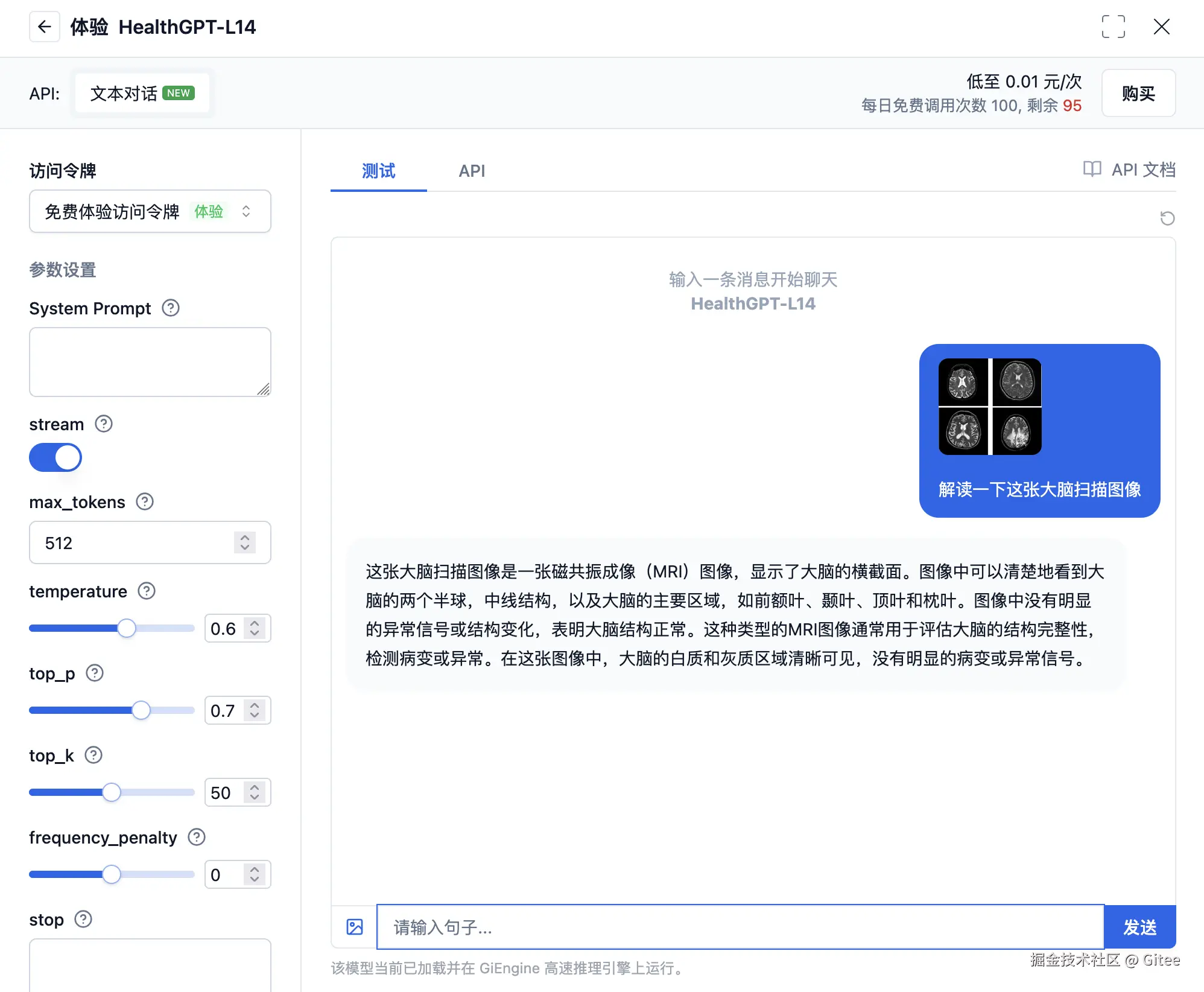Click the 购买 purchase button
The image size is (1204, 992).
point(1138,94)
